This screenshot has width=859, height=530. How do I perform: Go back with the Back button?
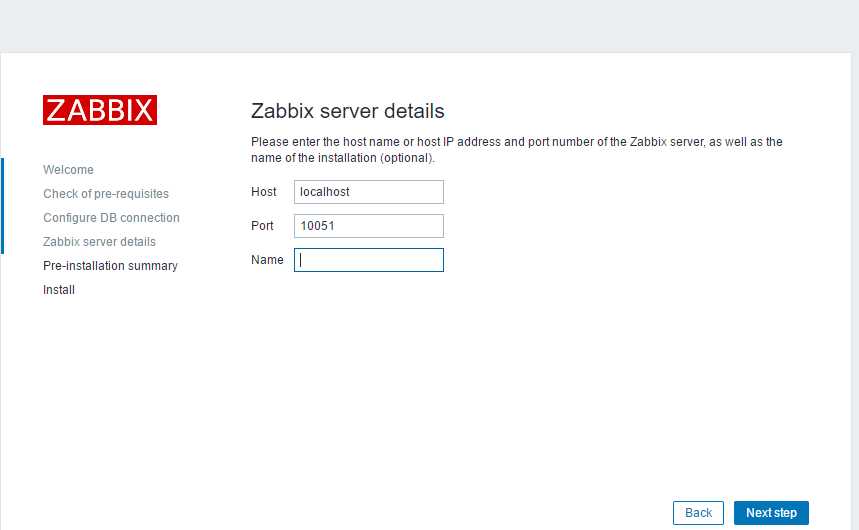point(698,513)
